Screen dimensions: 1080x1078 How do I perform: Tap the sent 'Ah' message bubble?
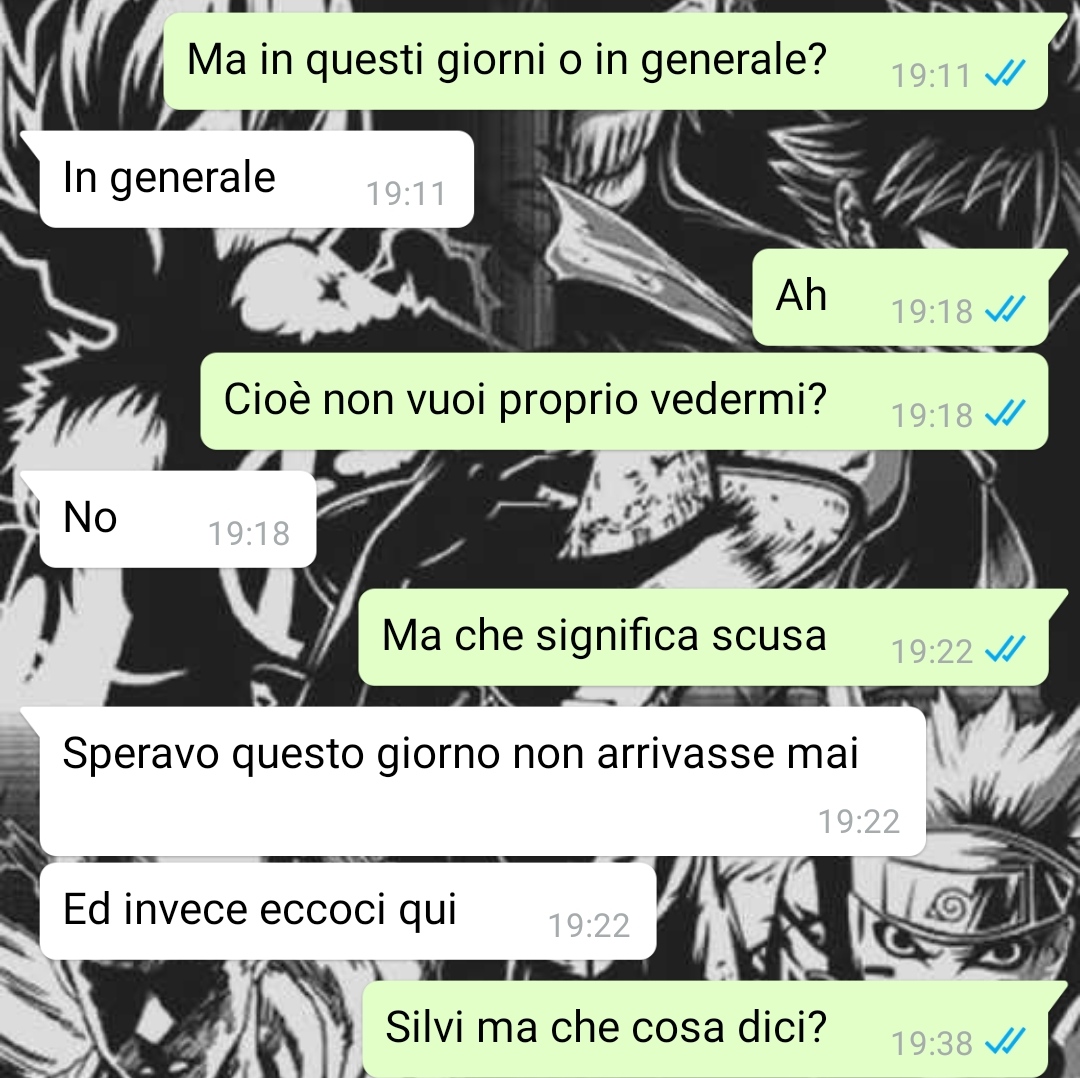901,297
